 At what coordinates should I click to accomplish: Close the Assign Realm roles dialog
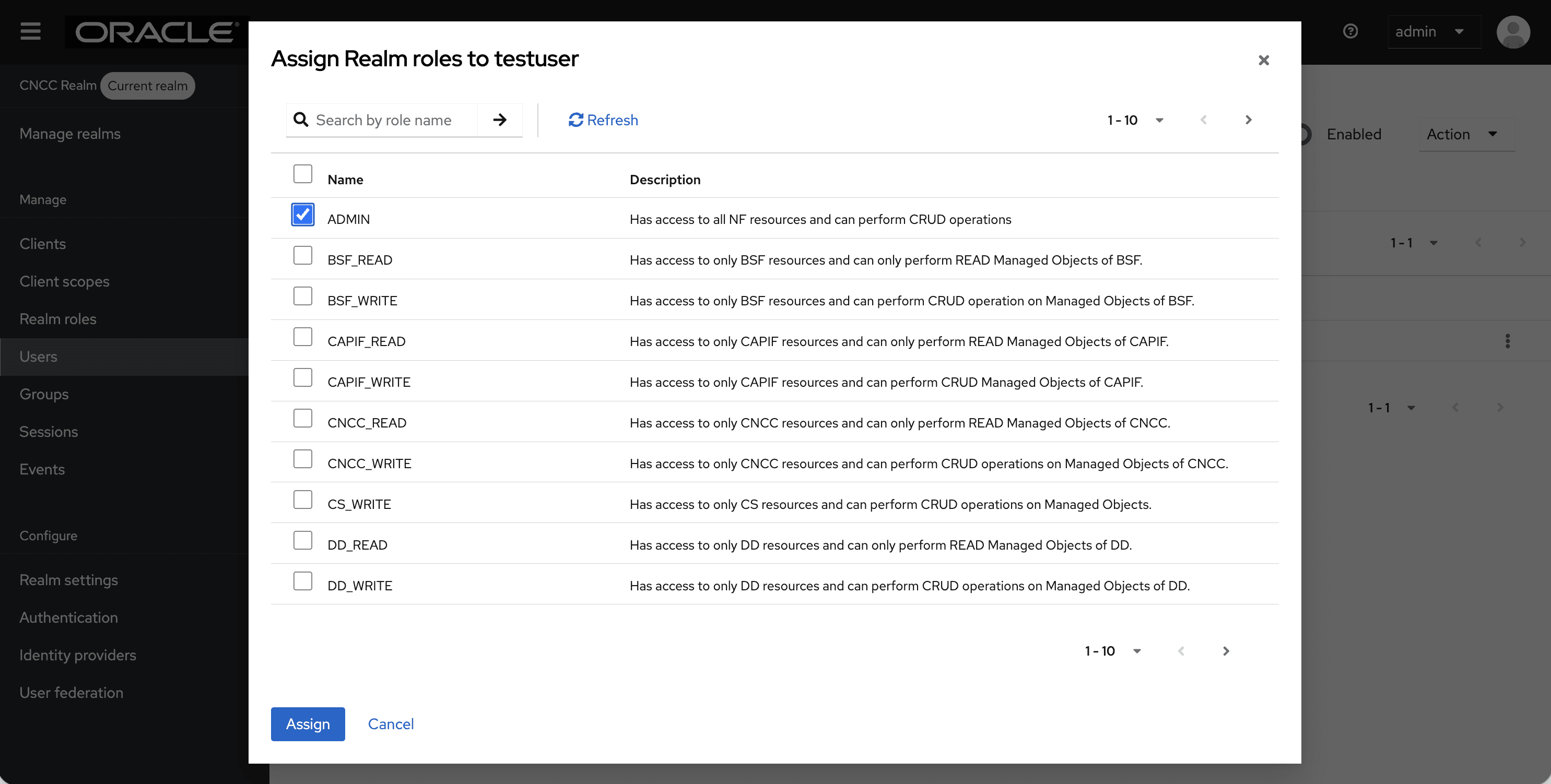(1263, 60)
